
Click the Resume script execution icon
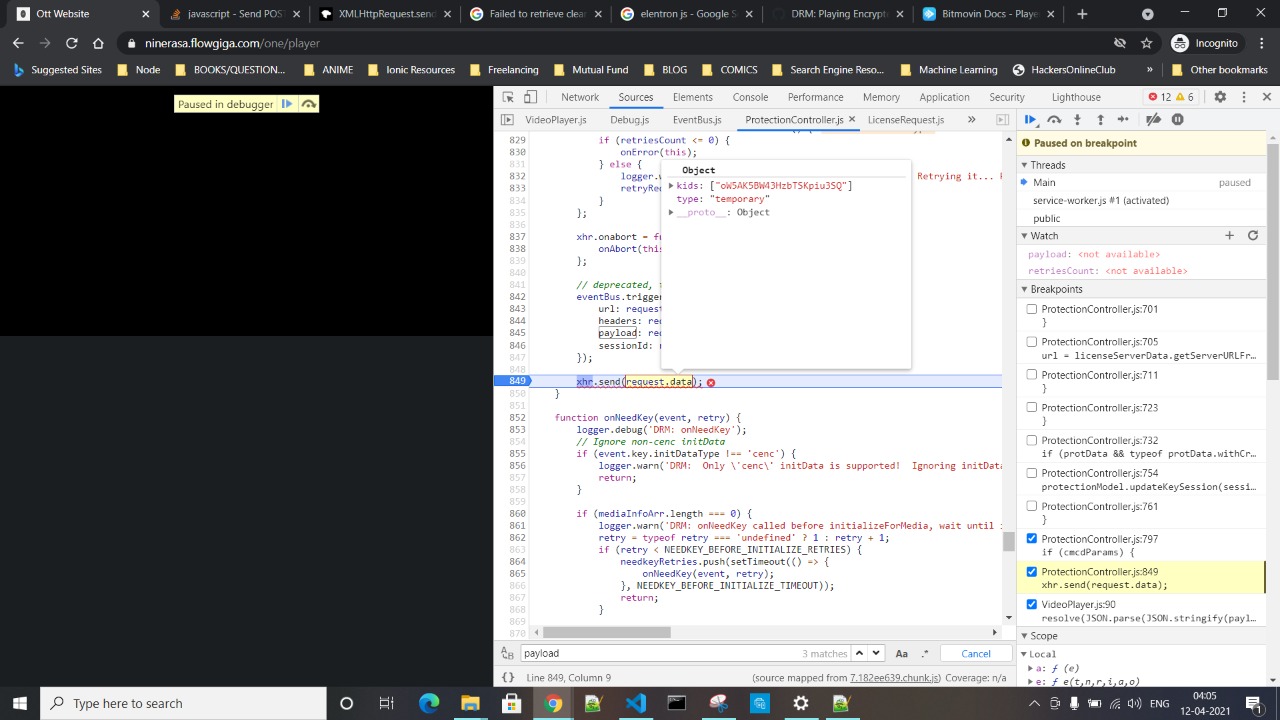1030,119
